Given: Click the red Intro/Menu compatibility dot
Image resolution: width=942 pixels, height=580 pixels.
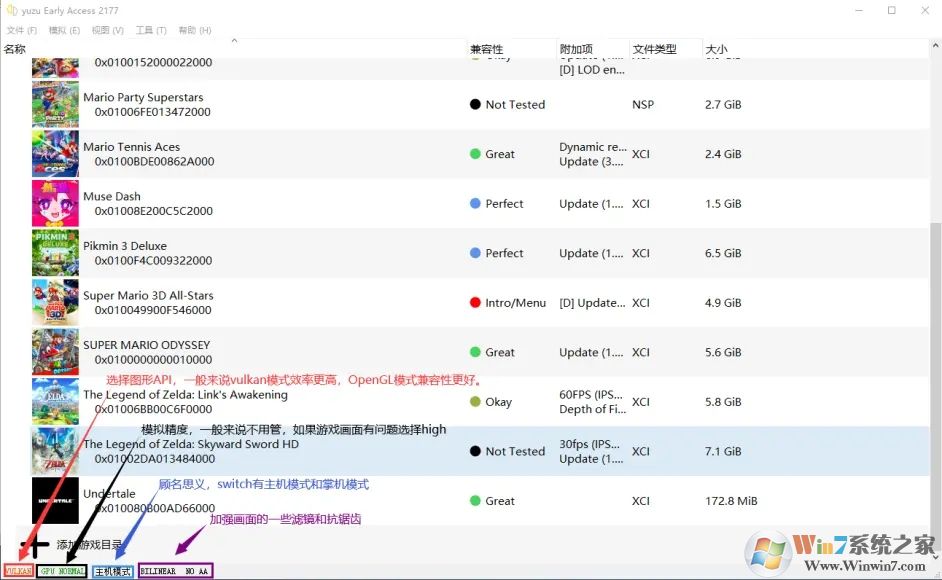Looking at the screenshot, I should click(x=475, y=302).
